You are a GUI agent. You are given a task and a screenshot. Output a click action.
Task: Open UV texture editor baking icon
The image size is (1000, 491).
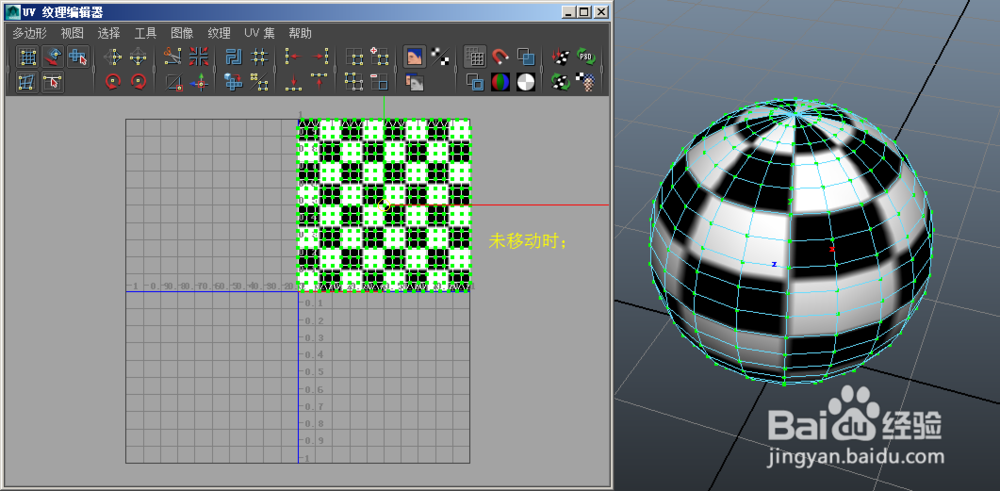point(561,57)
